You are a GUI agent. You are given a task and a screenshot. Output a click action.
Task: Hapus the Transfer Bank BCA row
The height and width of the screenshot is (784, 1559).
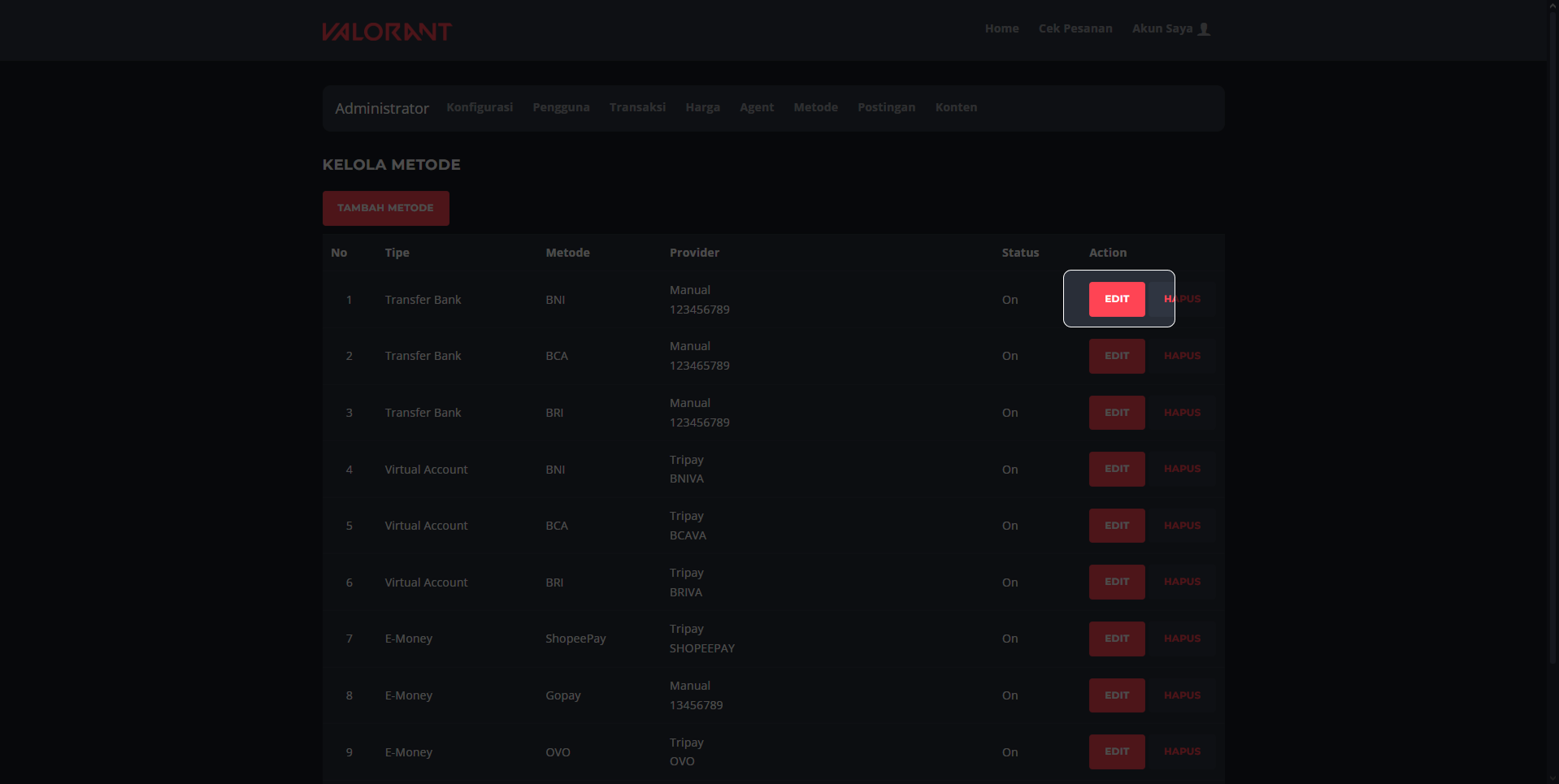tap(1182, 356)
